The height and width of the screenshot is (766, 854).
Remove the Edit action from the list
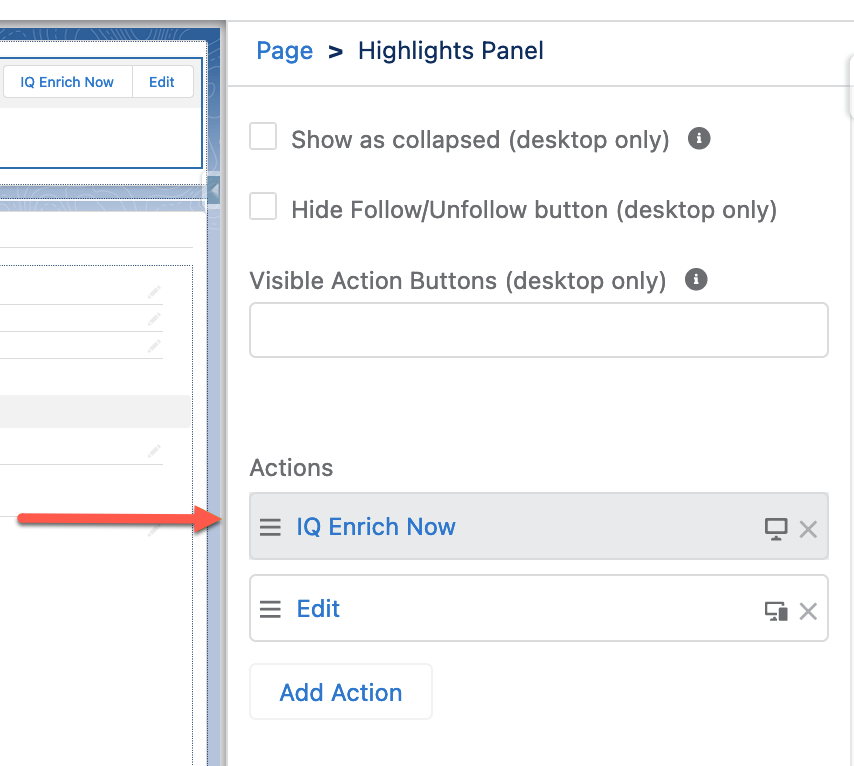click(x=808, y=610)
